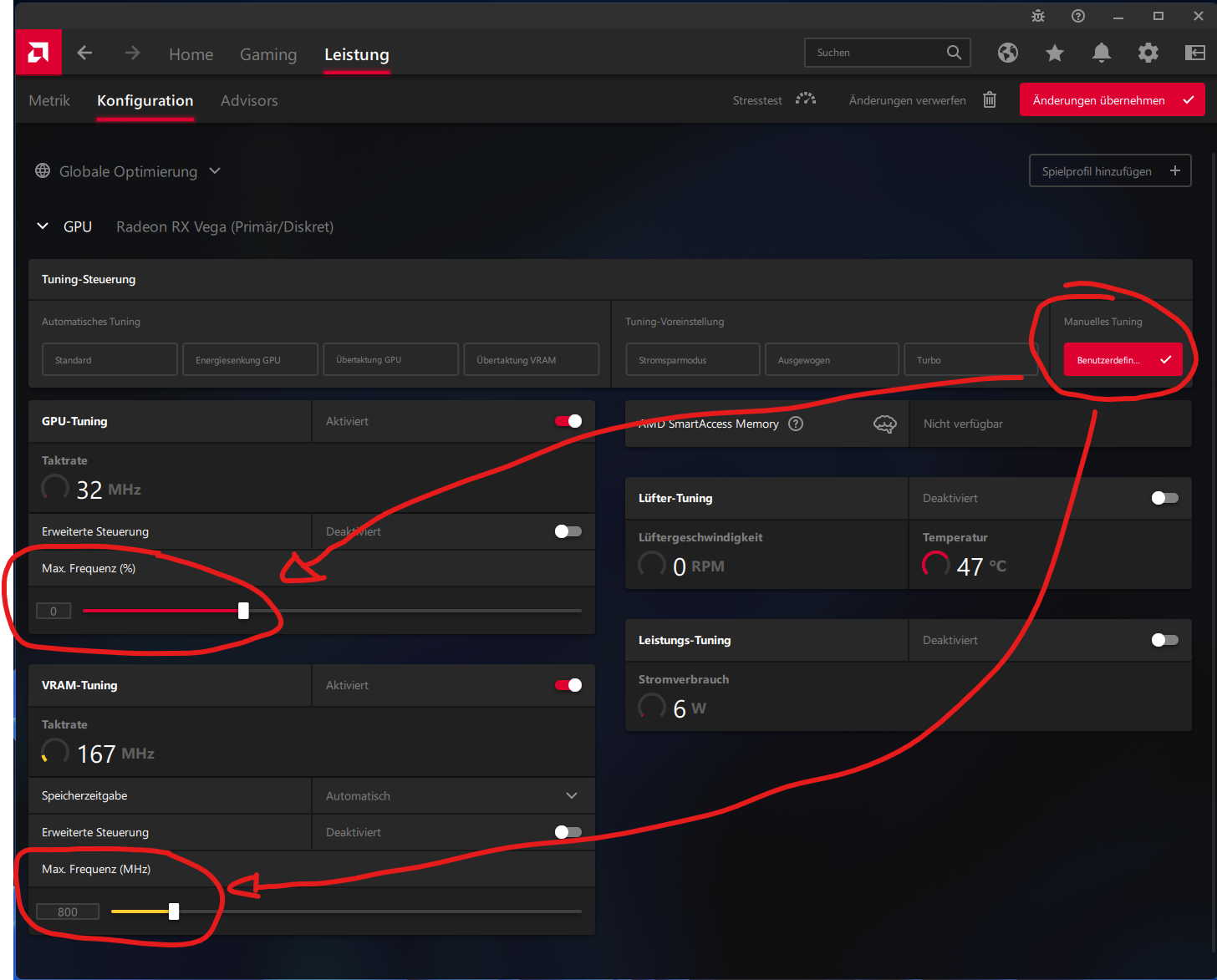Go back with the left arrow

84,53
